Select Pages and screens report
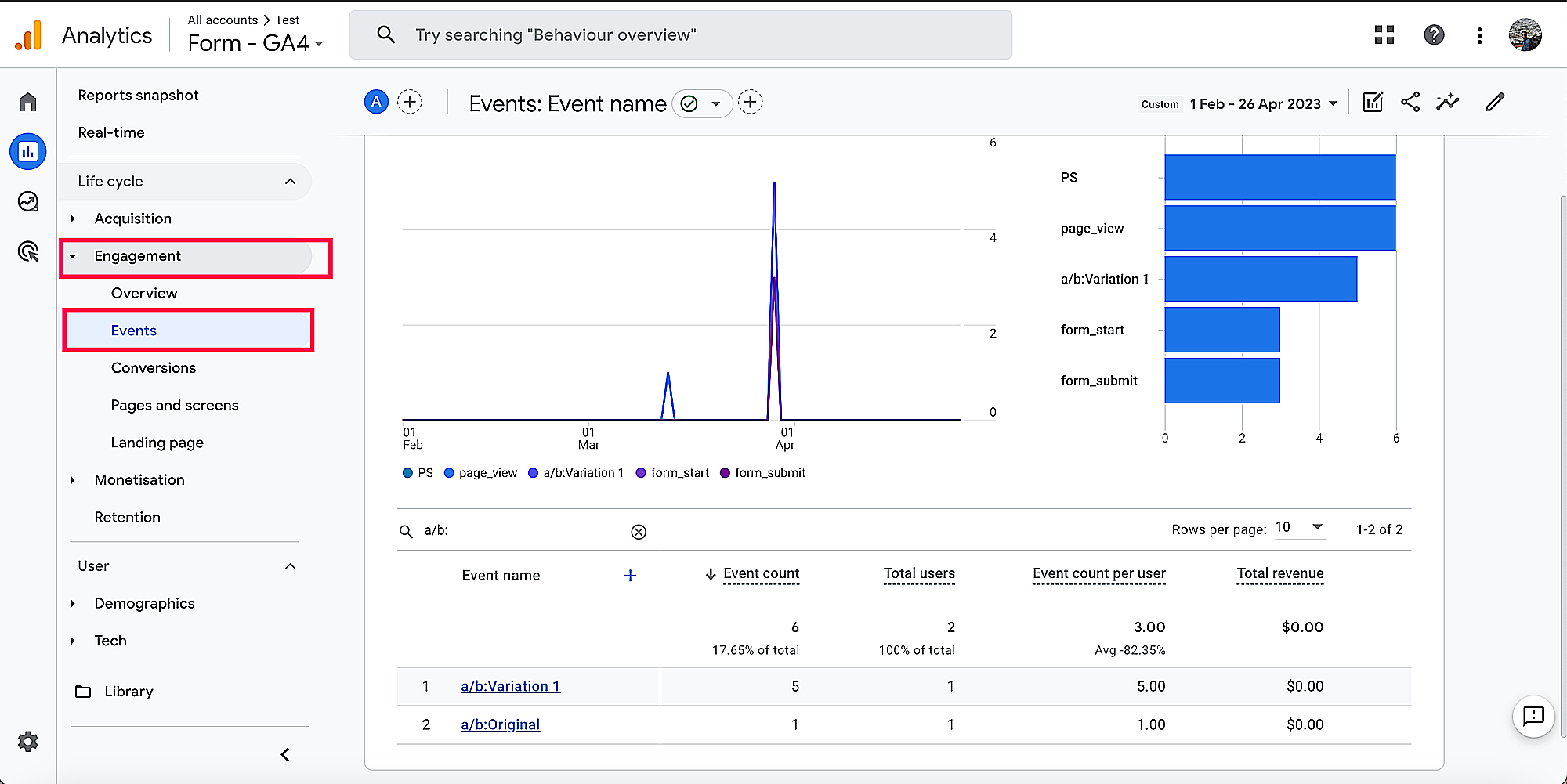Viewport: 1567px width, 784px height. pyautogui.click(x=175, y=406)
